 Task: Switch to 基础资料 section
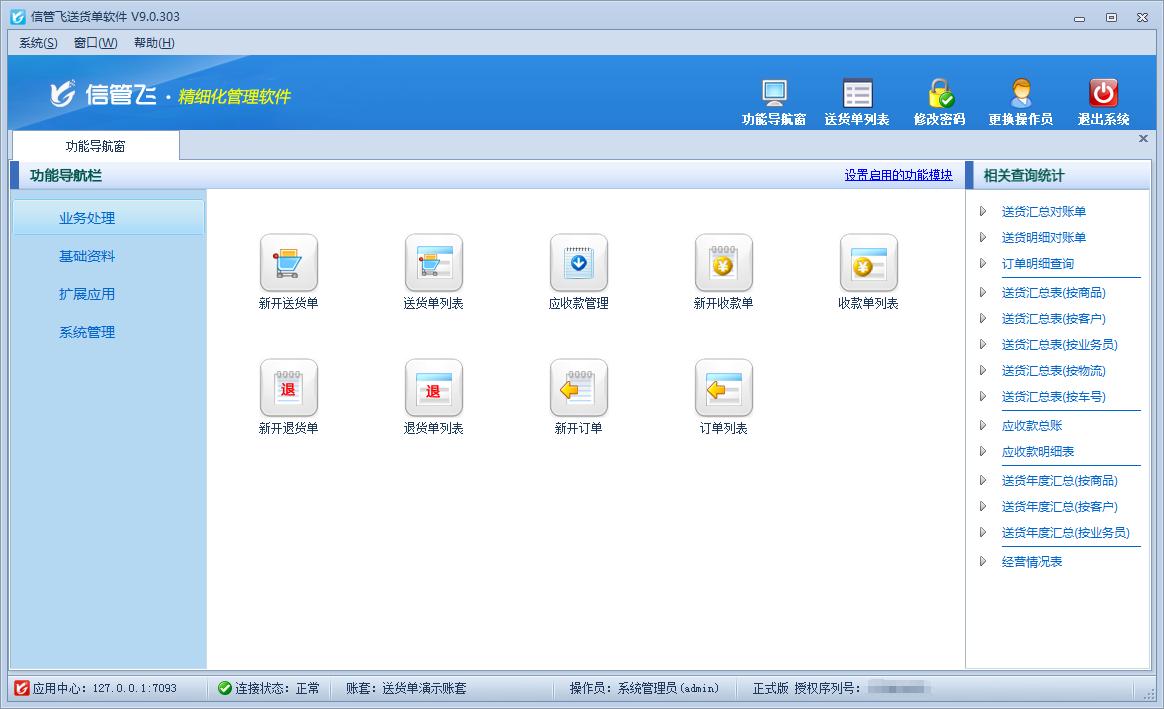pyautogui.click(x=87, y=256)
